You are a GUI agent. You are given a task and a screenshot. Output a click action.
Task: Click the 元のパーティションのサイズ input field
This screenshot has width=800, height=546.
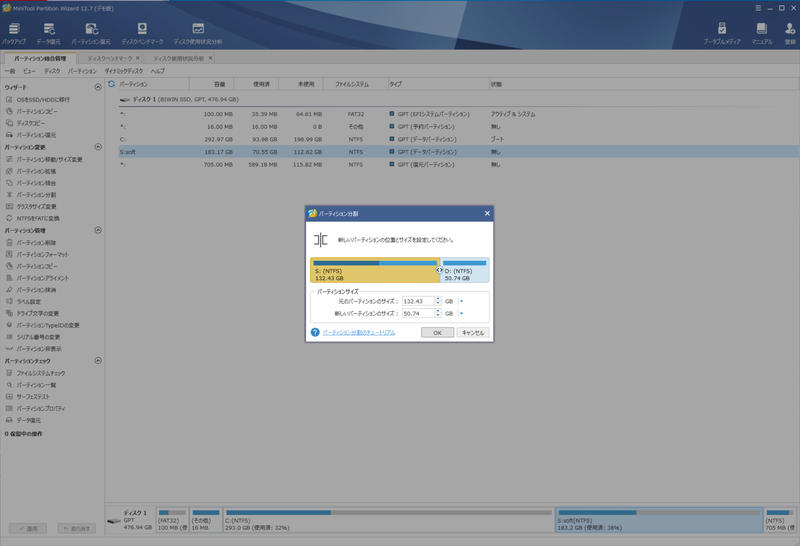pos(418,301)
